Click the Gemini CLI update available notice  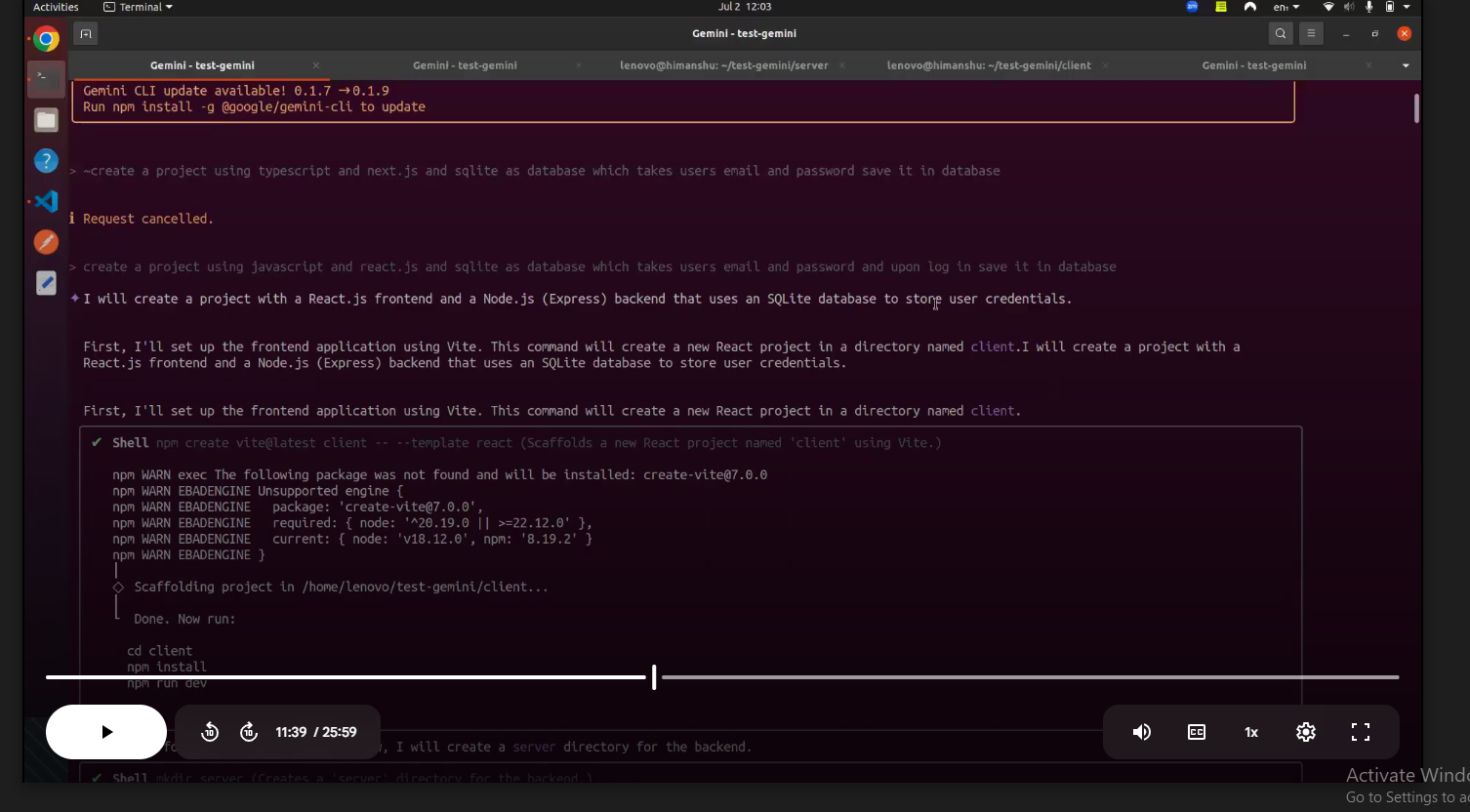coord(236,91)
